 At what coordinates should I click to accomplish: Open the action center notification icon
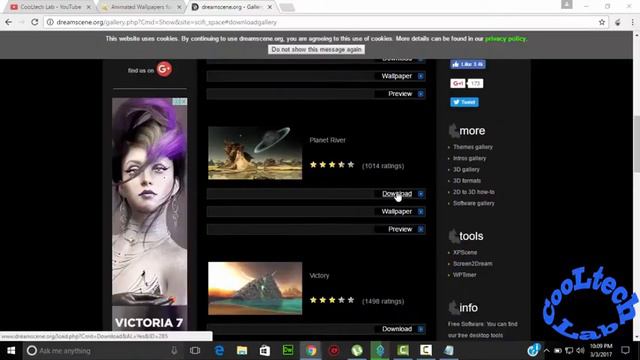[625, 351]
